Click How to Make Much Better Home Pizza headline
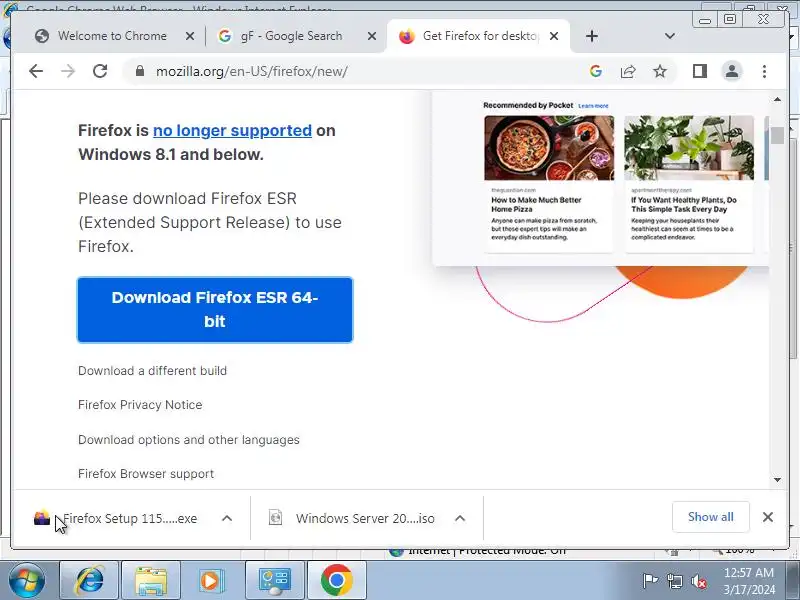This screenshot has width=800, height=600. pyautogui.click(x=536, y=205)
